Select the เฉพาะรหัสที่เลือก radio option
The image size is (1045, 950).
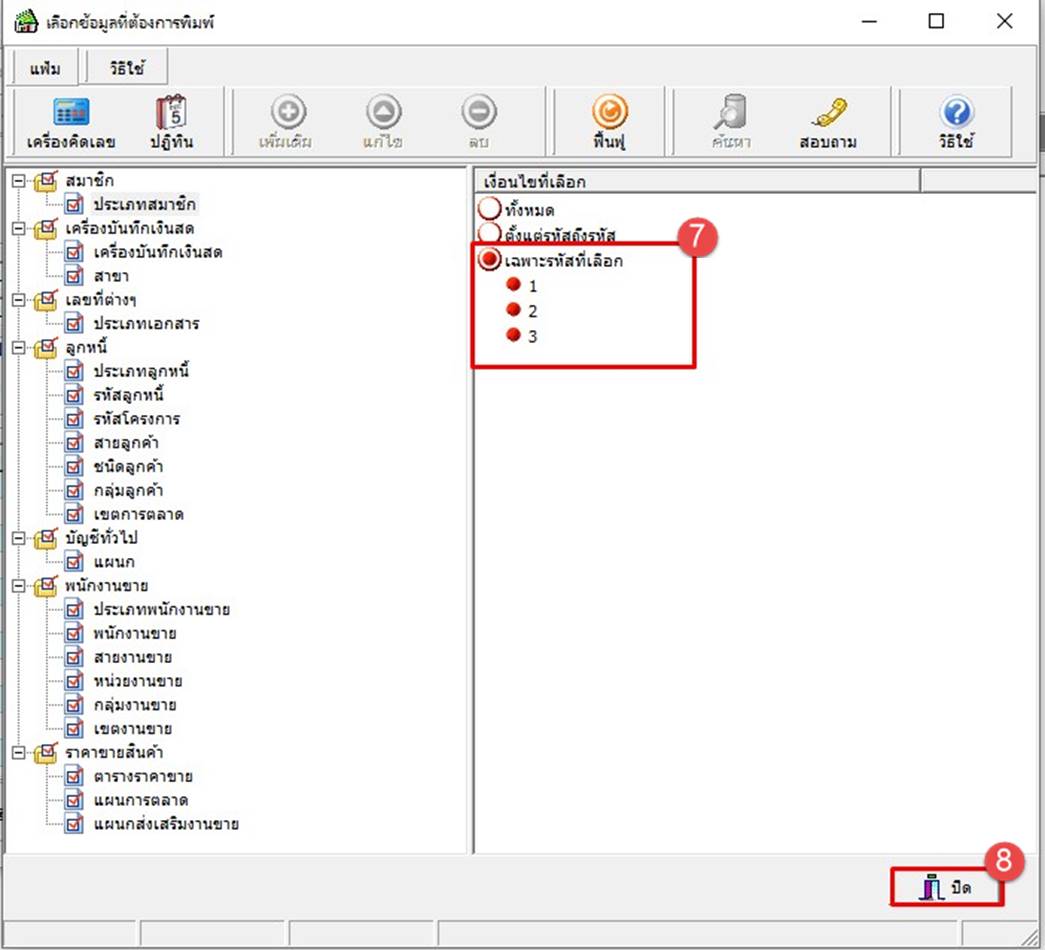click(x=490, y=260)
